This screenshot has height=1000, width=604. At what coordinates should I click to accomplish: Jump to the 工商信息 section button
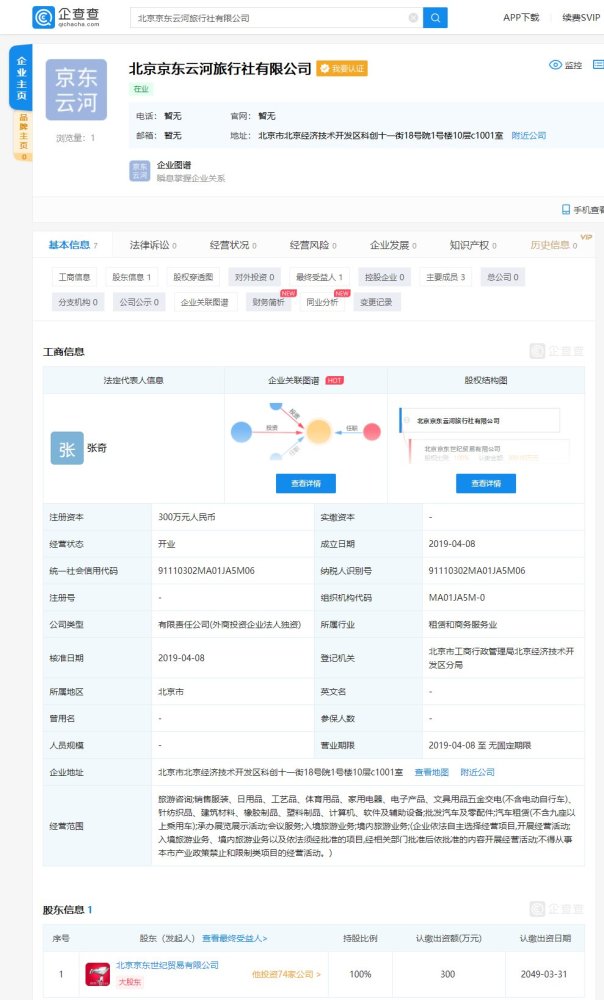point(74,277)
